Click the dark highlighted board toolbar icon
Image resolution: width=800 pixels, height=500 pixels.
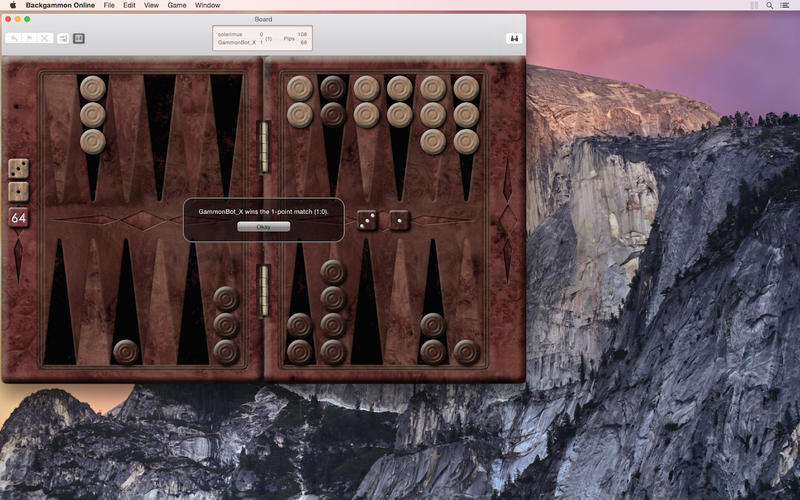click(79, 38)
